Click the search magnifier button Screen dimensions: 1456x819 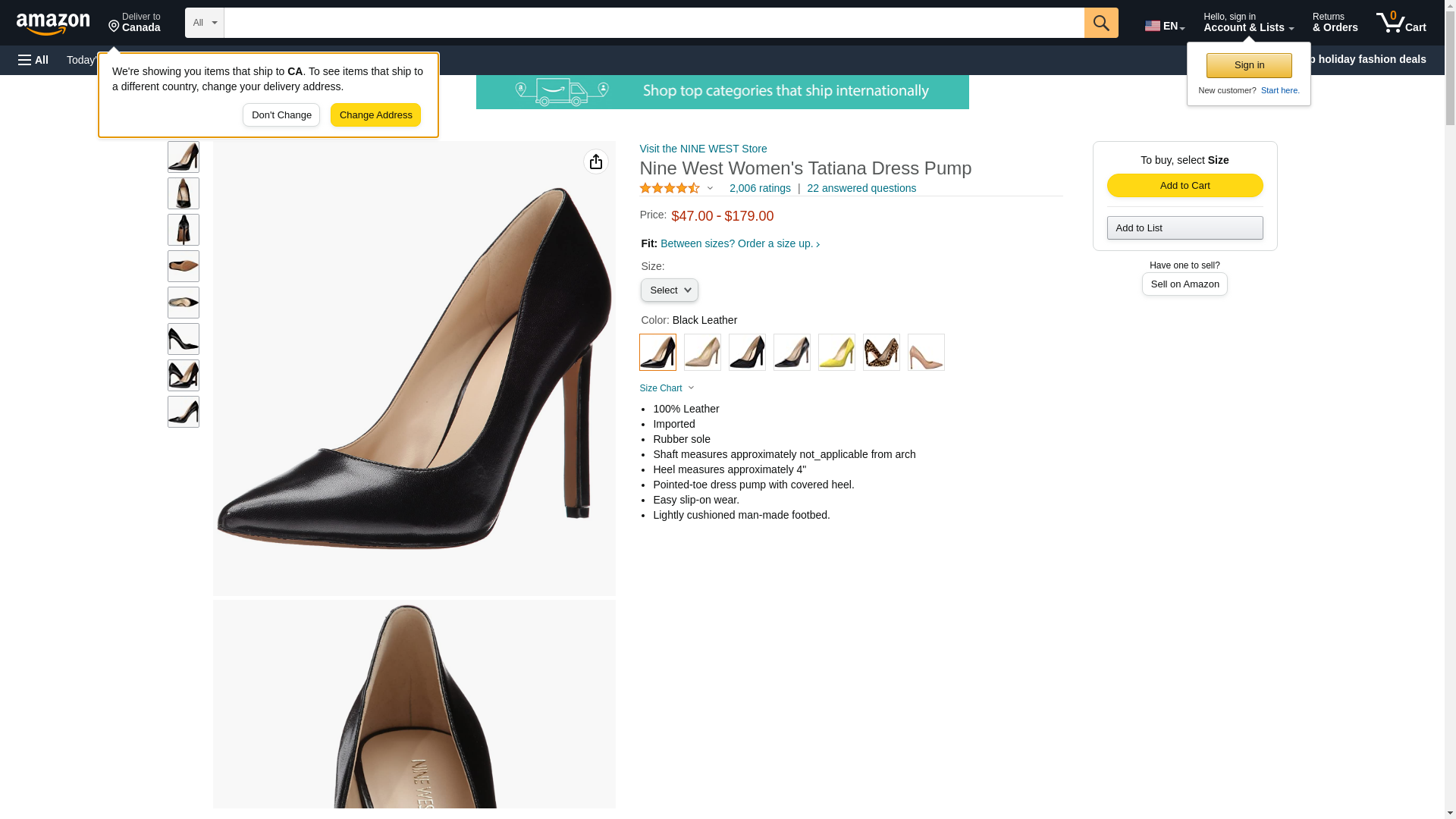coord(1101,23)
